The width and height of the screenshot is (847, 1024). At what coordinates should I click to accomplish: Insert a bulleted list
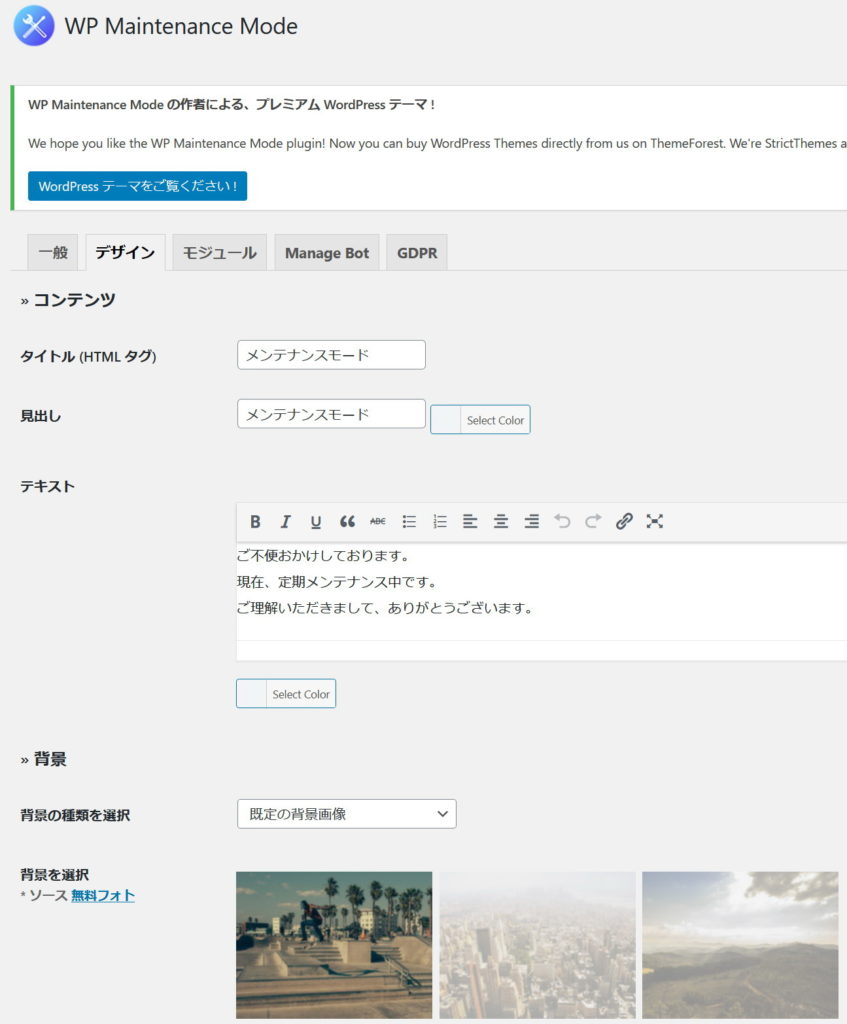409,521
